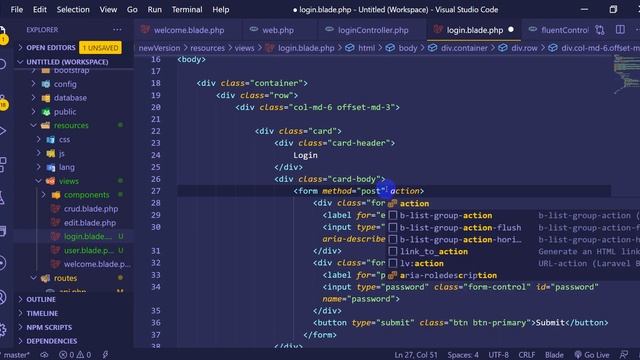Open Terminal menu

[187, 9]
